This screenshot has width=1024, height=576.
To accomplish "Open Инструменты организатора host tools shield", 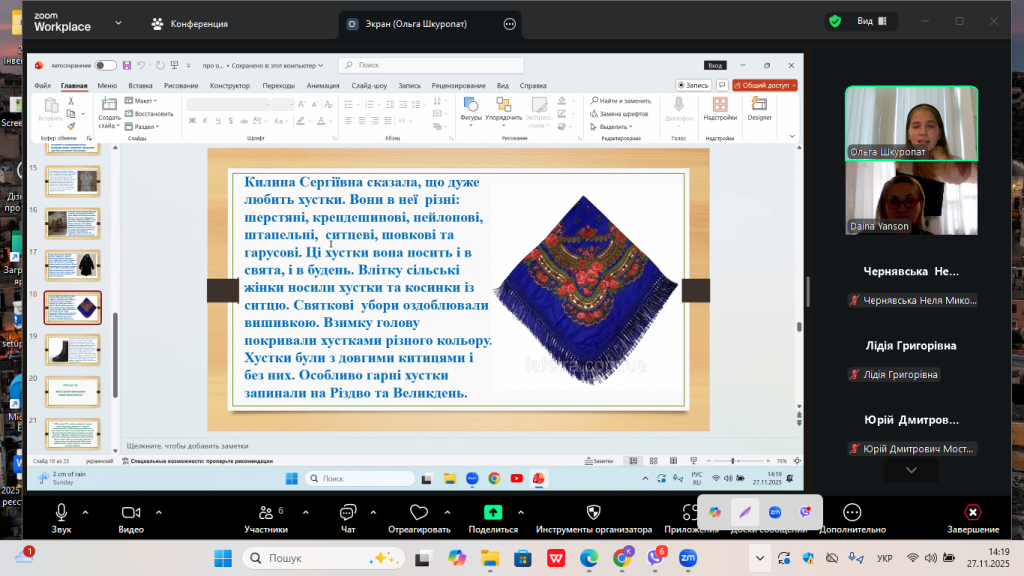I will [x=593, y=512].
